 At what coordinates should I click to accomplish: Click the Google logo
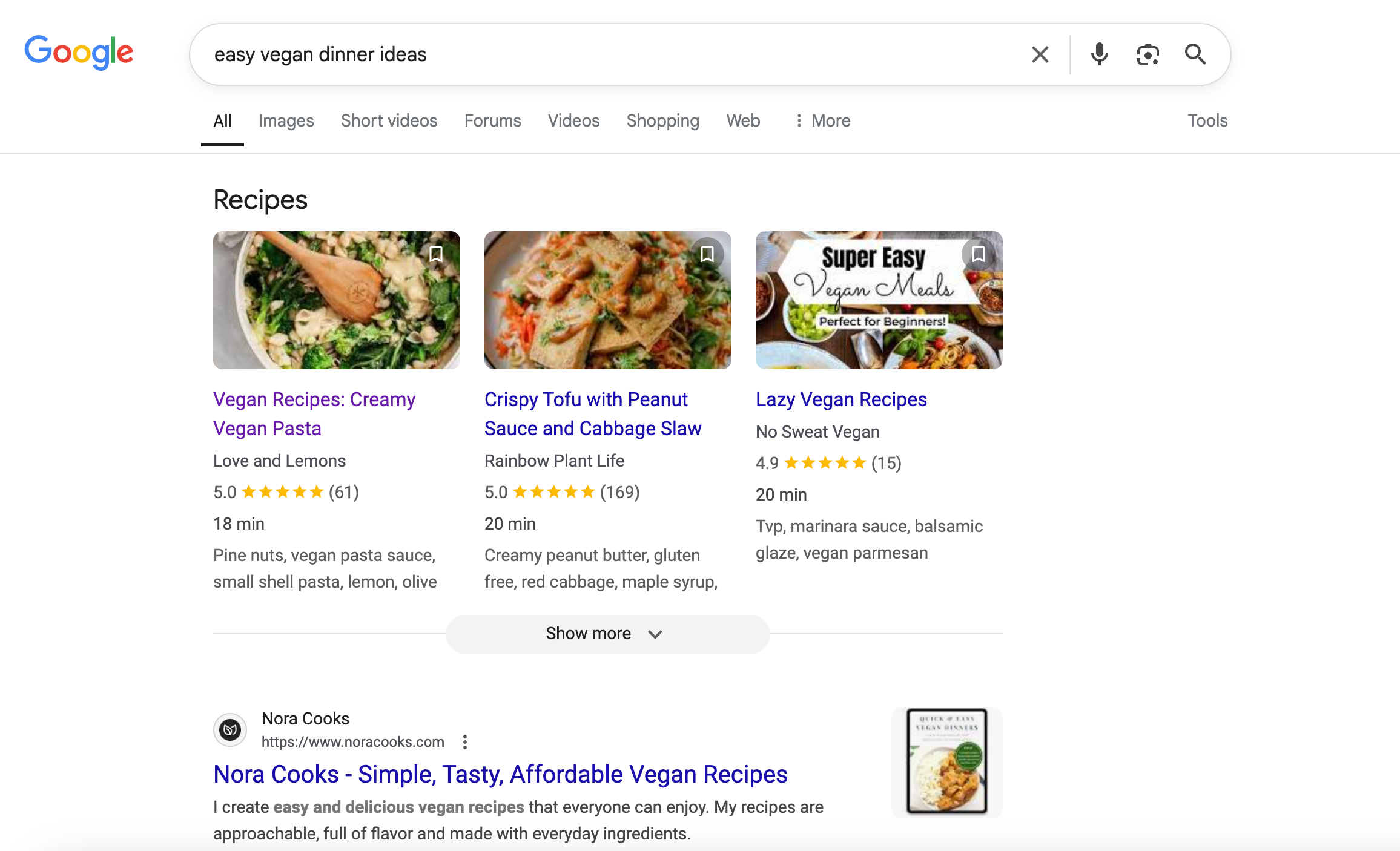[x=79, y=53]
